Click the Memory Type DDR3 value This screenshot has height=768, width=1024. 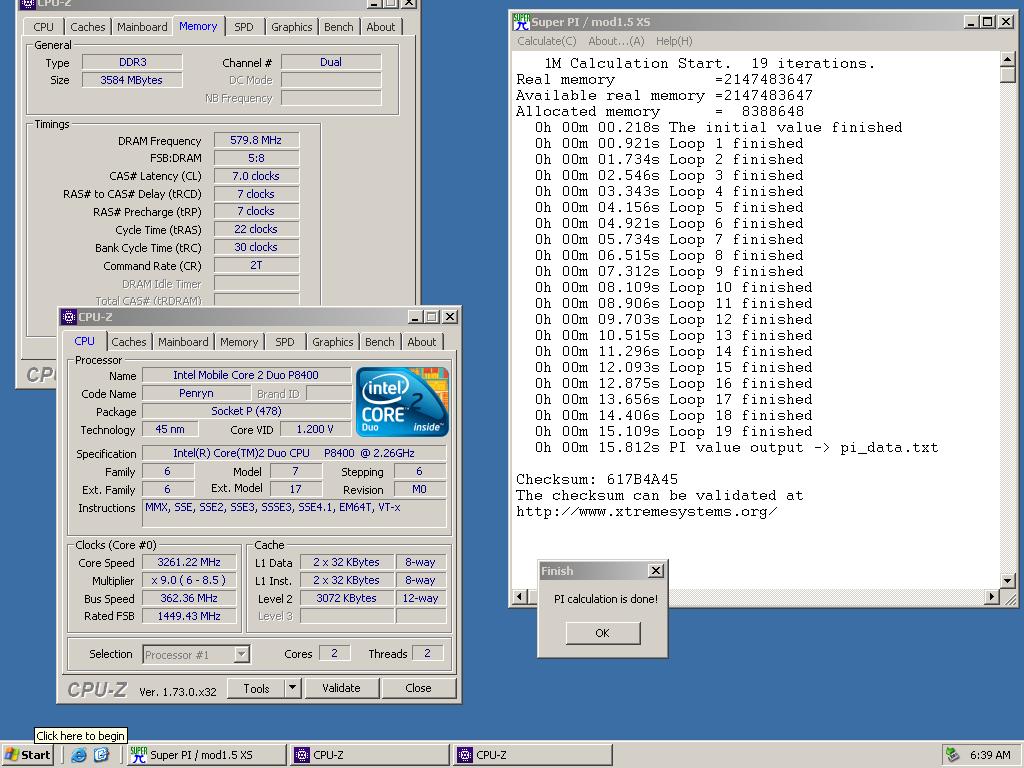(132, 62)
